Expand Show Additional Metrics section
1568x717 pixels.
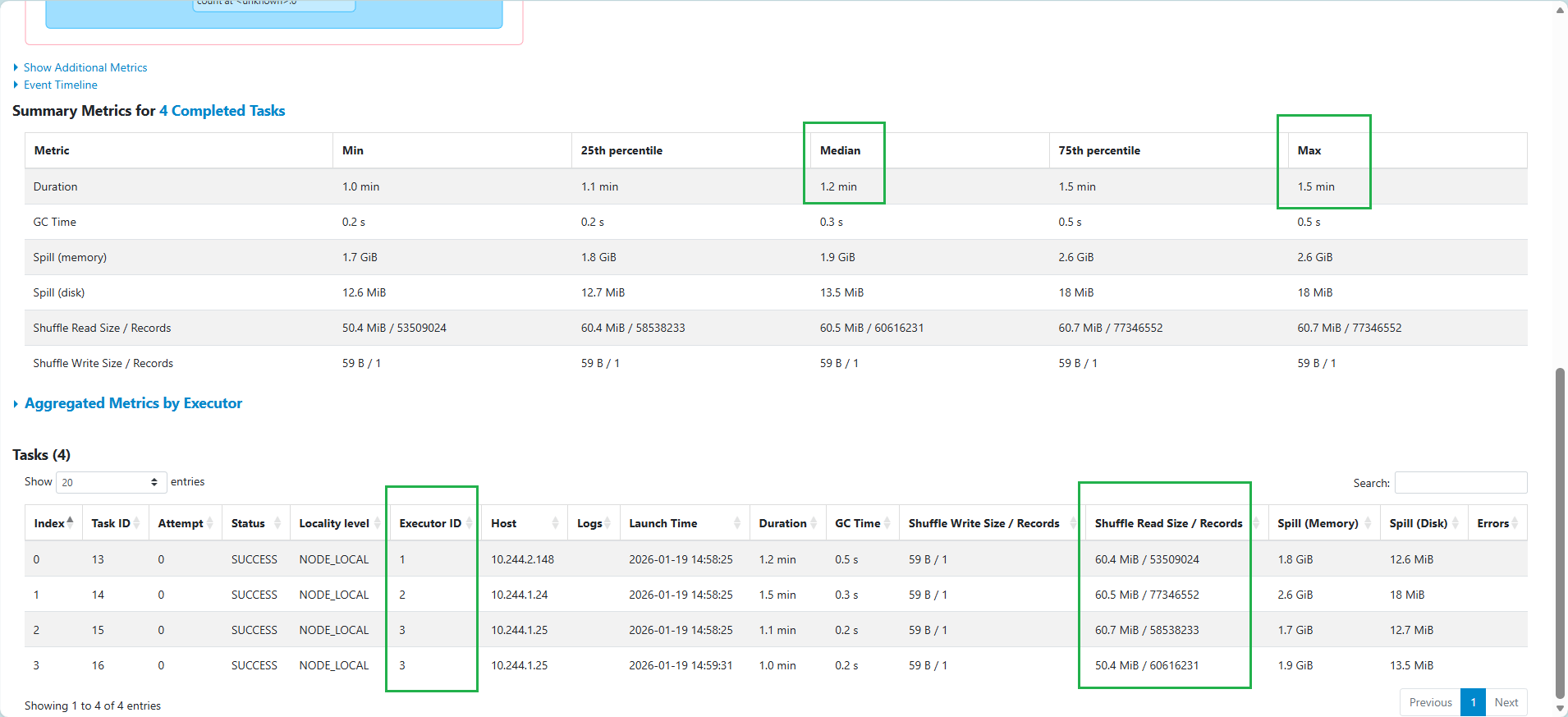(85, 67)
